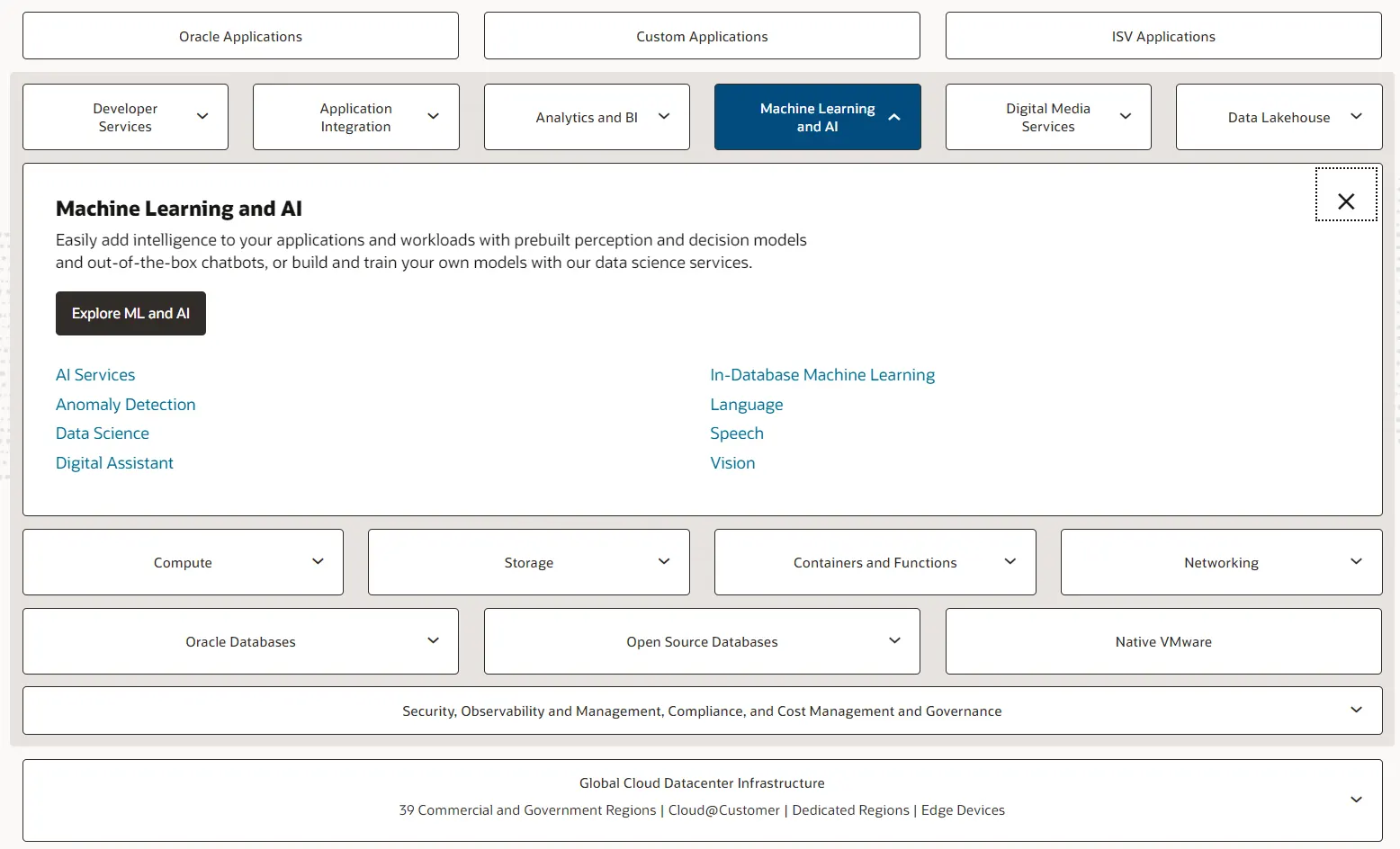Select the Custom Applications box
1400x849 pixels.
(702, 36)
